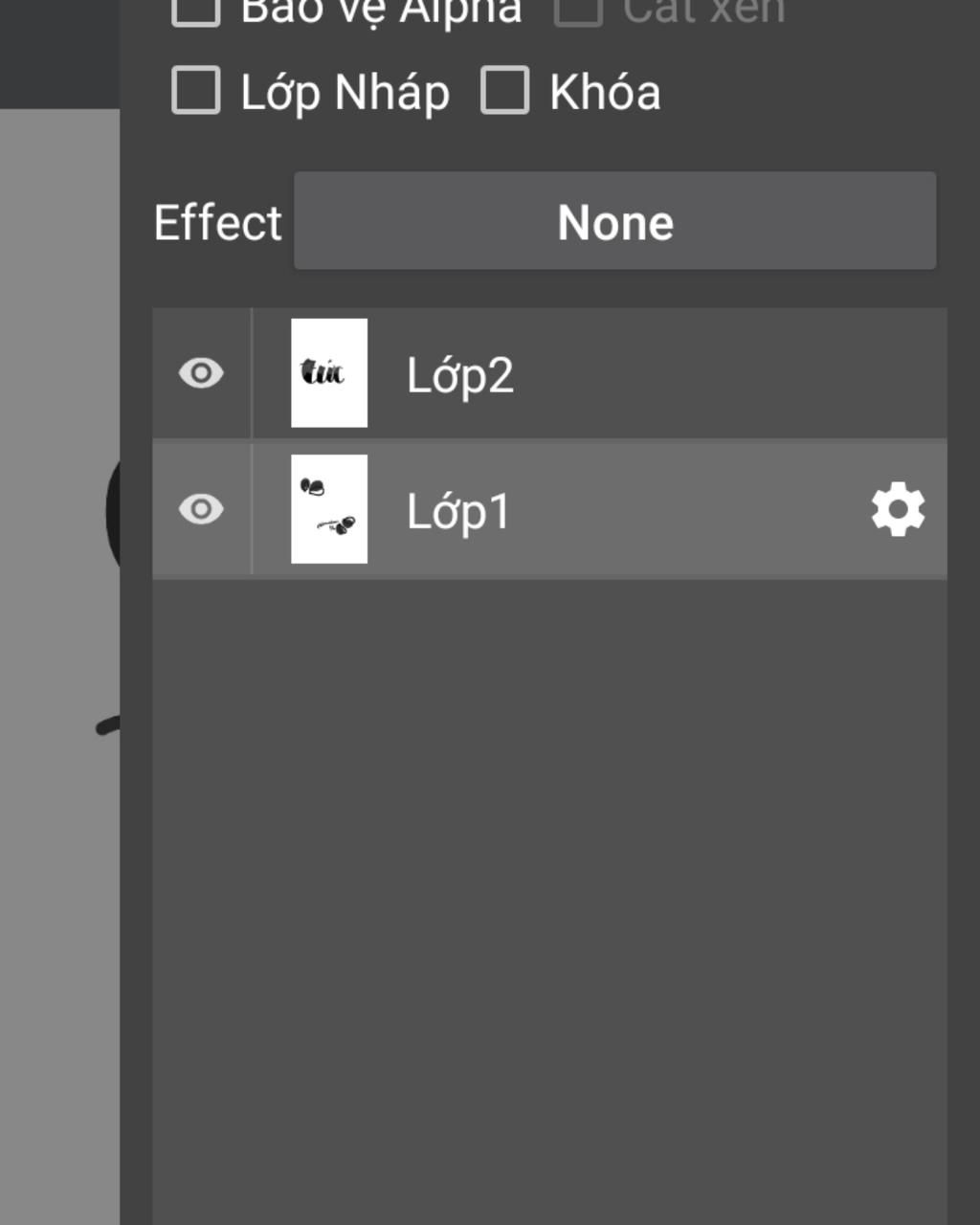Tick the greyed-out Cắt xén checkbox
The width and height of the screenshot is (980, 1225).
(x=578, y=11)
